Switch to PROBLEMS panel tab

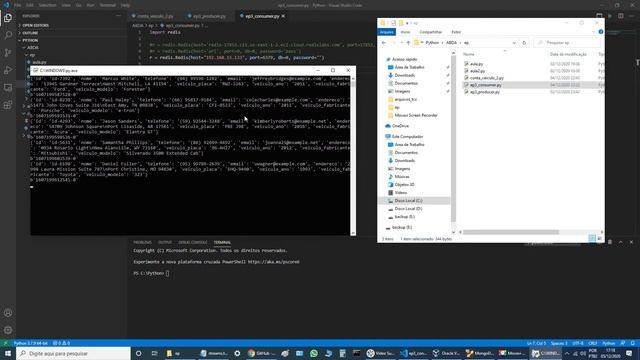coord(142,242)
